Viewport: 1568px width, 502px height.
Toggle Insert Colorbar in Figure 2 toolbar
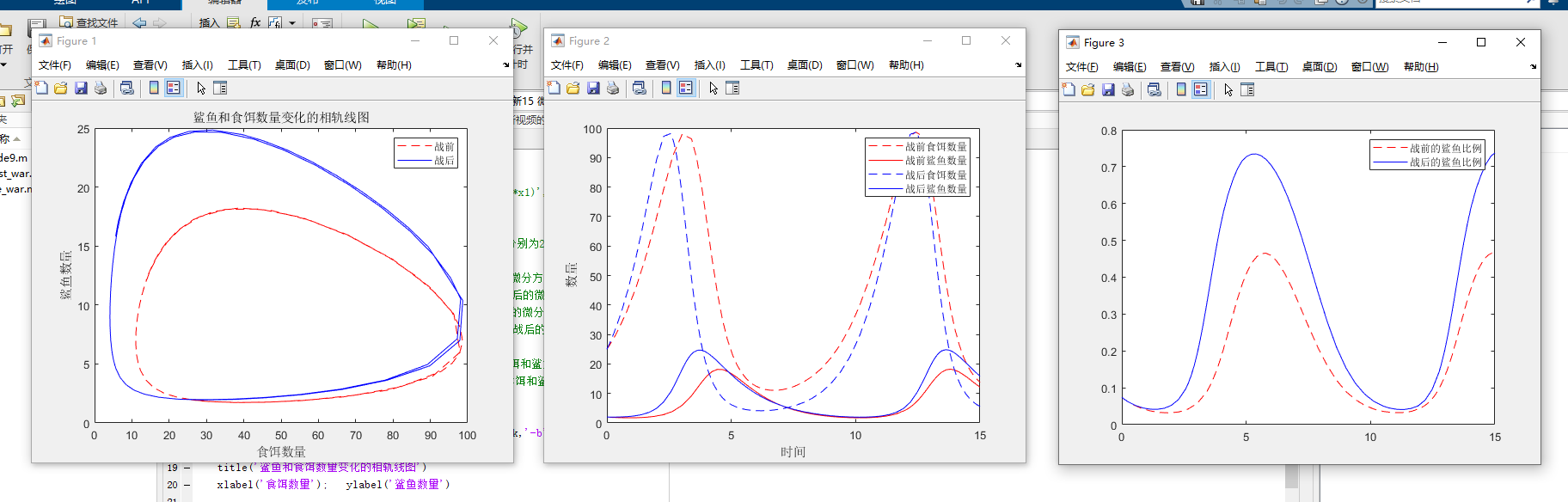(x=666, y=88)
